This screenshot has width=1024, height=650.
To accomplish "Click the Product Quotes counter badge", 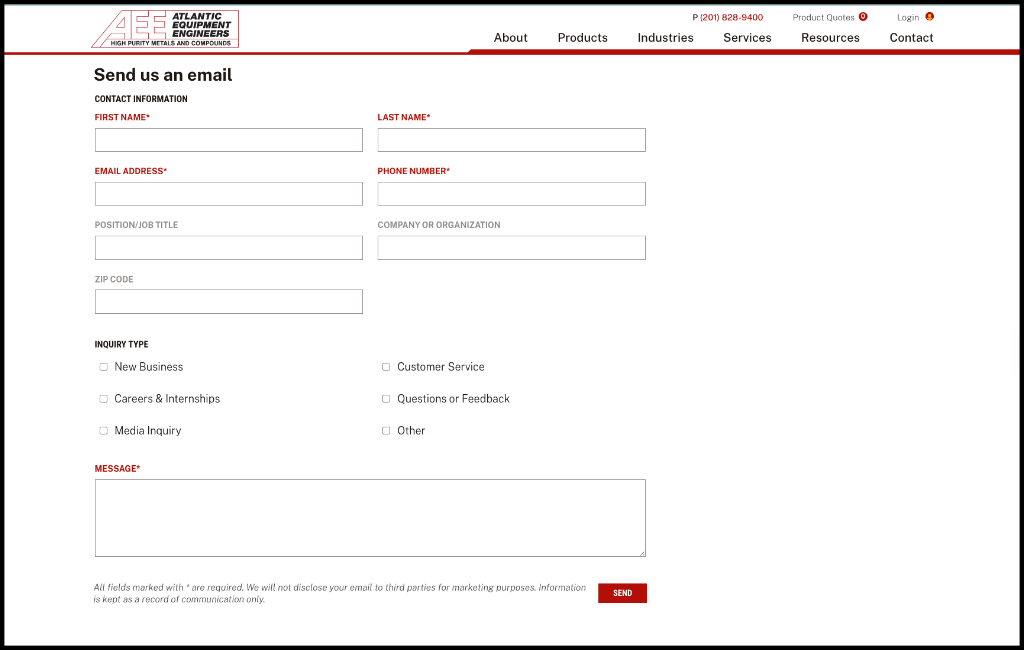I will pos(863,17).
